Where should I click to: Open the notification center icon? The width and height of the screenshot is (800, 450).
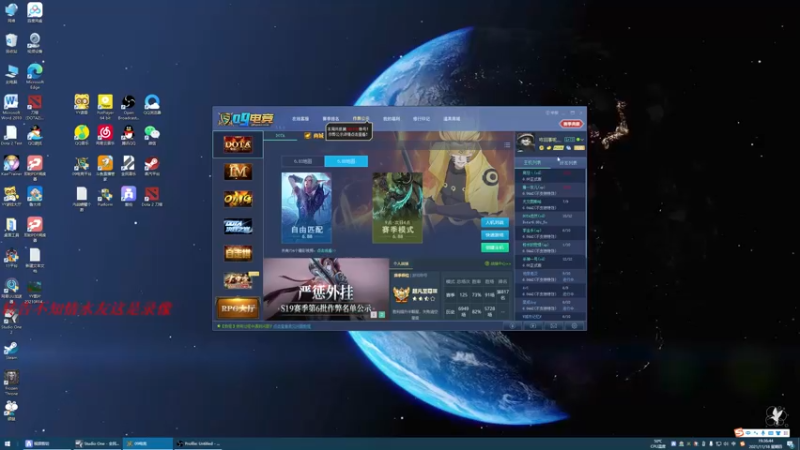point(791,444)
